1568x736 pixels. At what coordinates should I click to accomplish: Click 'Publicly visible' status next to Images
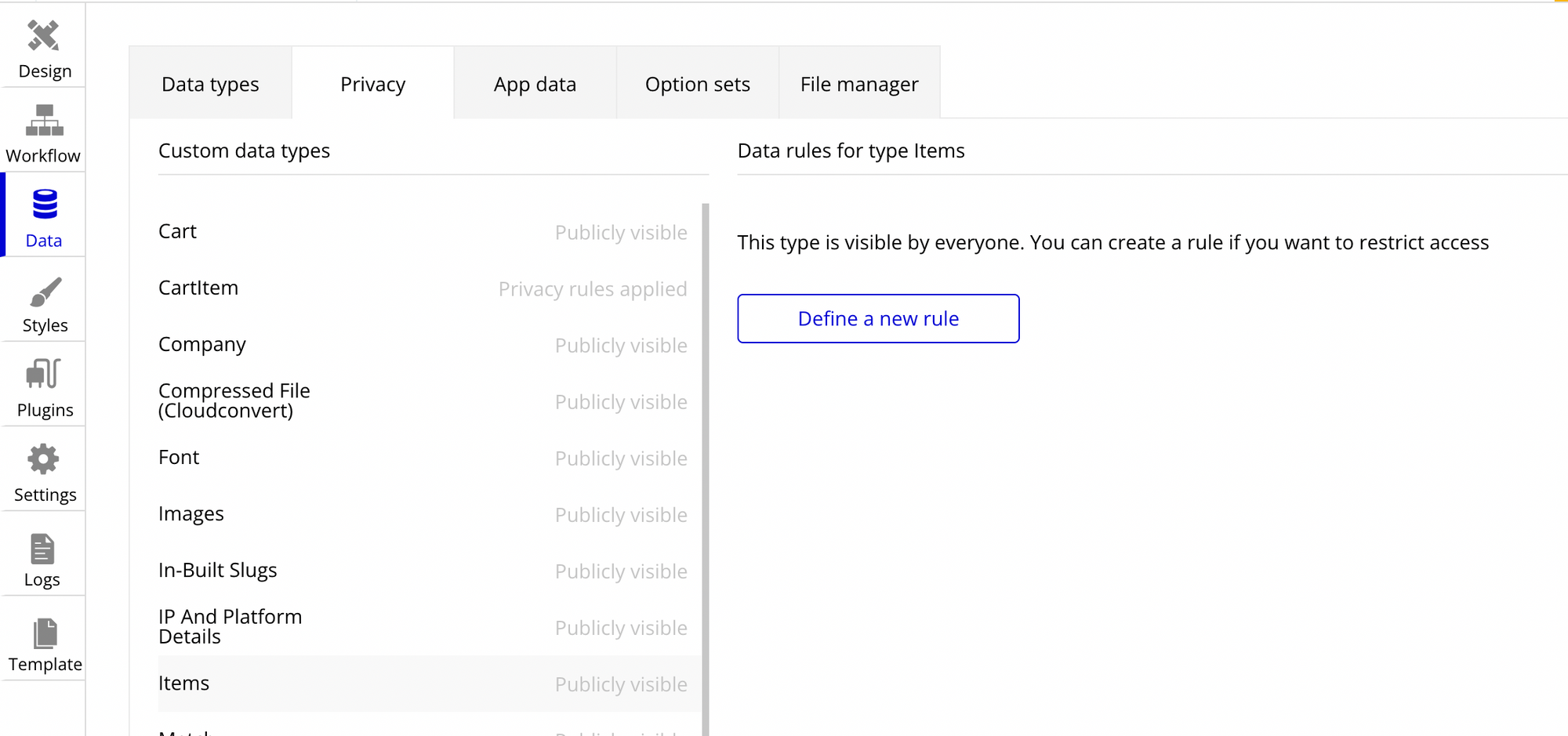[621, 515]
